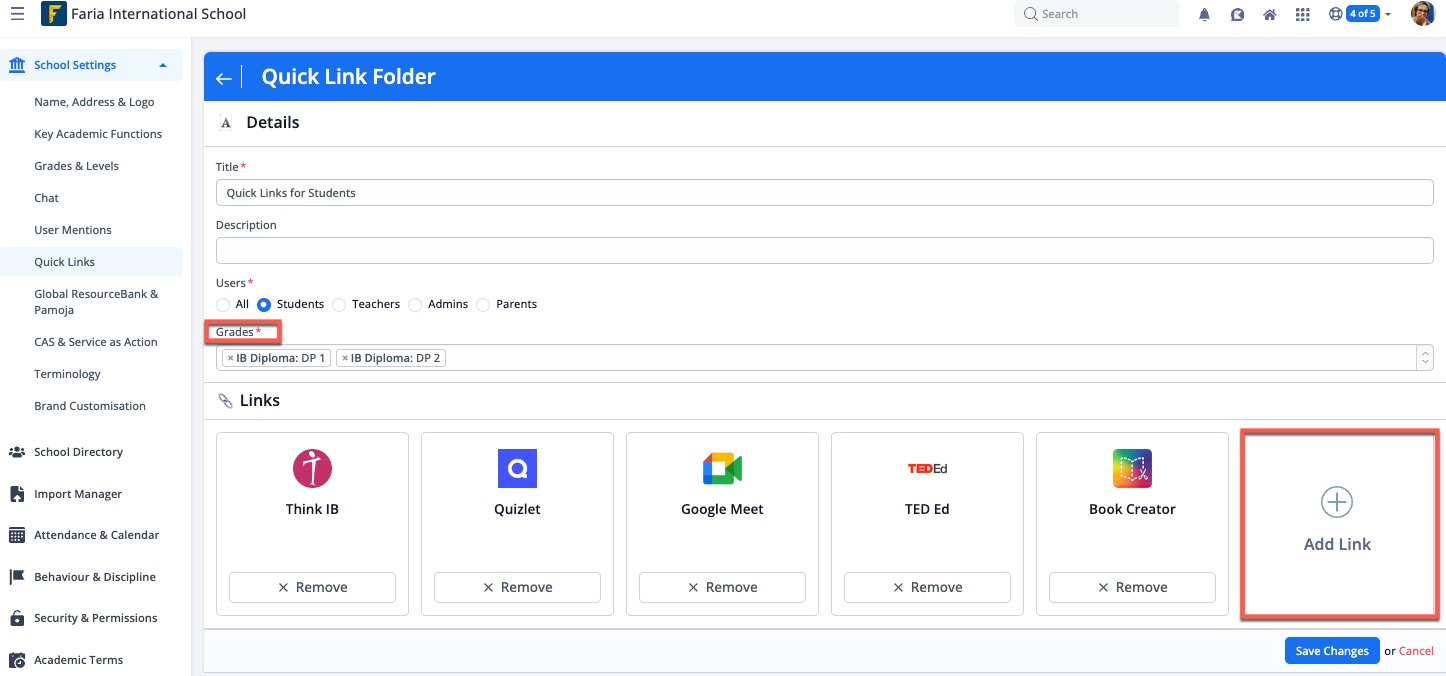Click the Attendance & Calendar icon
This screenshot has height=676, width=1446.
17,535
